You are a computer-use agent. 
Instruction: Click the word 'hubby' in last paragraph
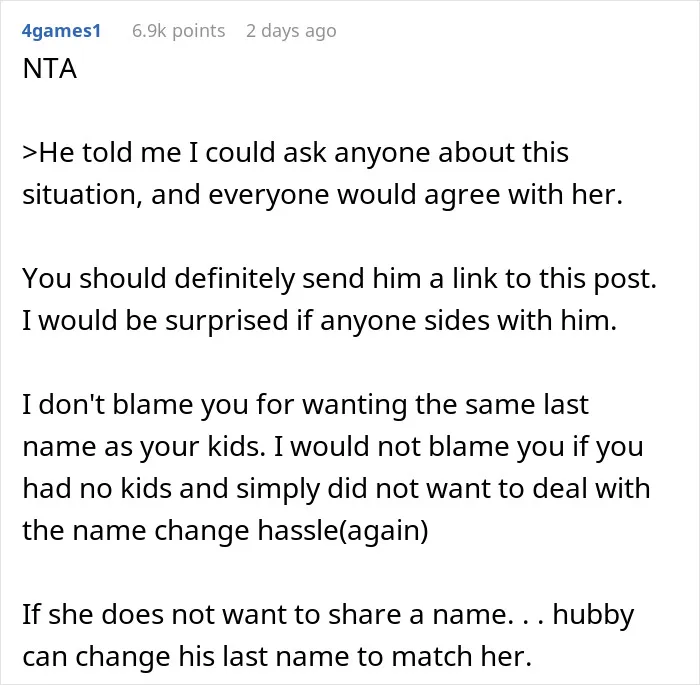(x=593, y=615)
